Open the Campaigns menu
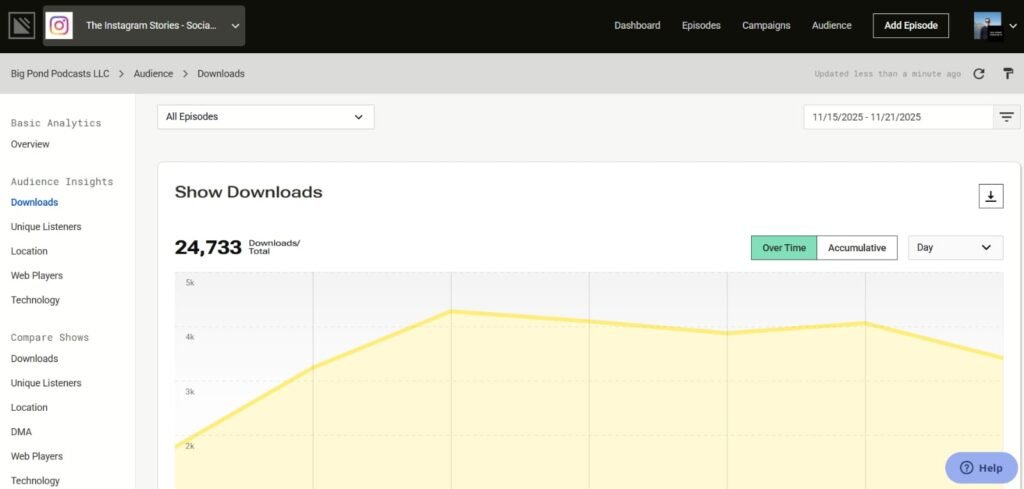The width and height of the screenshot is (1024, 489). click(766, 25)
